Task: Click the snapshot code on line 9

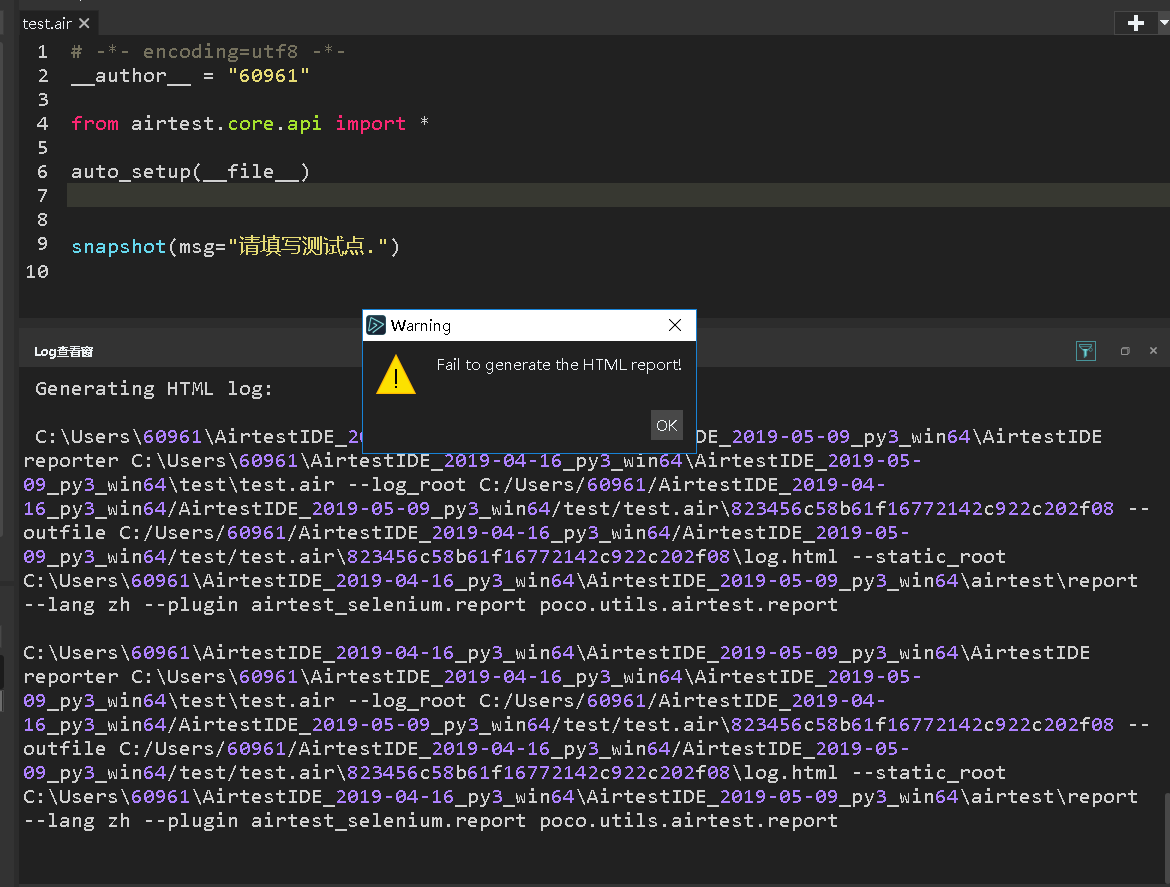Action: tap(235, 246)
